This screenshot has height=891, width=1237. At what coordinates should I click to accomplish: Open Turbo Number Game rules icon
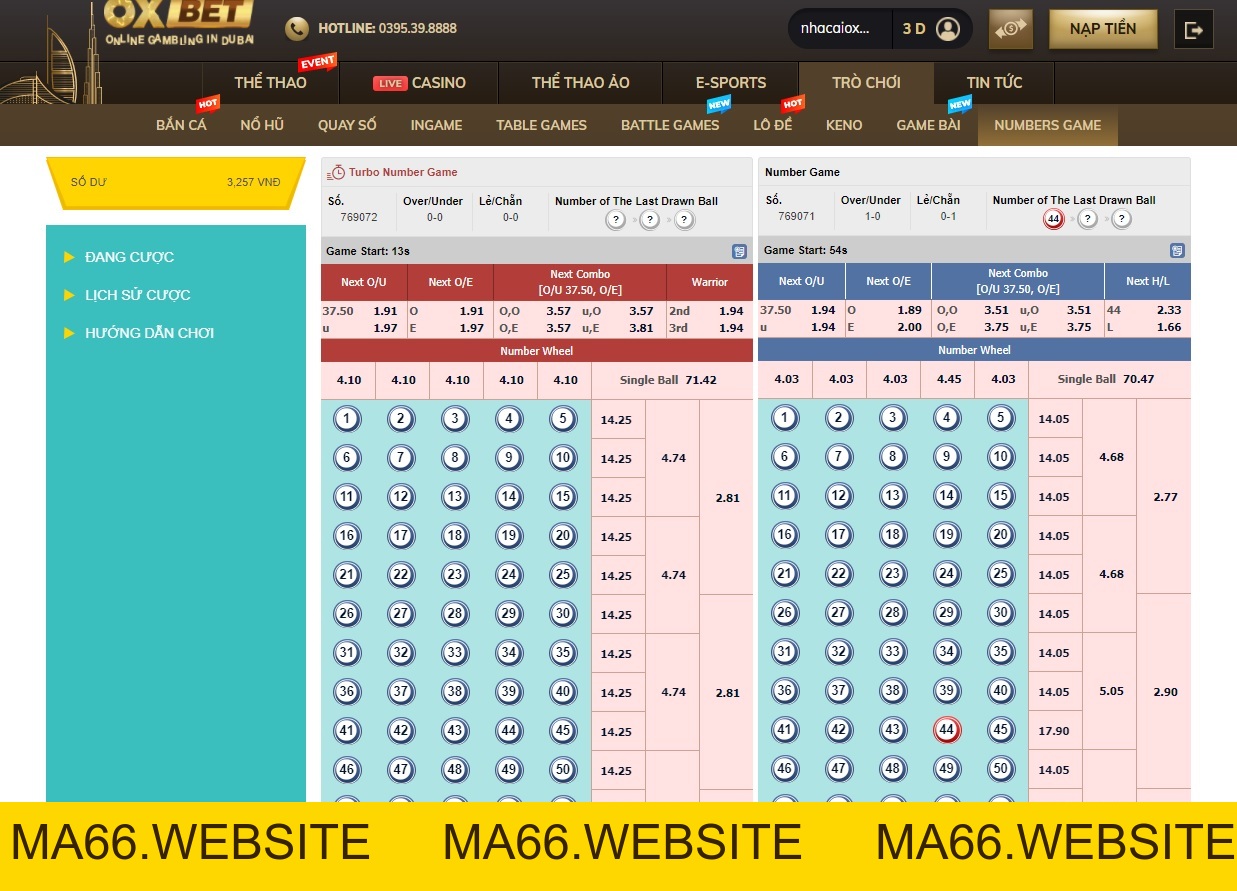pyautogui.click(x=740, y=251)
